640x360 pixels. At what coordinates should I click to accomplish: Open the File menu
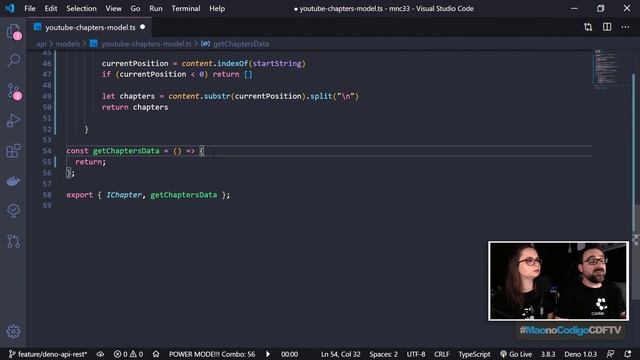point(30,8)
